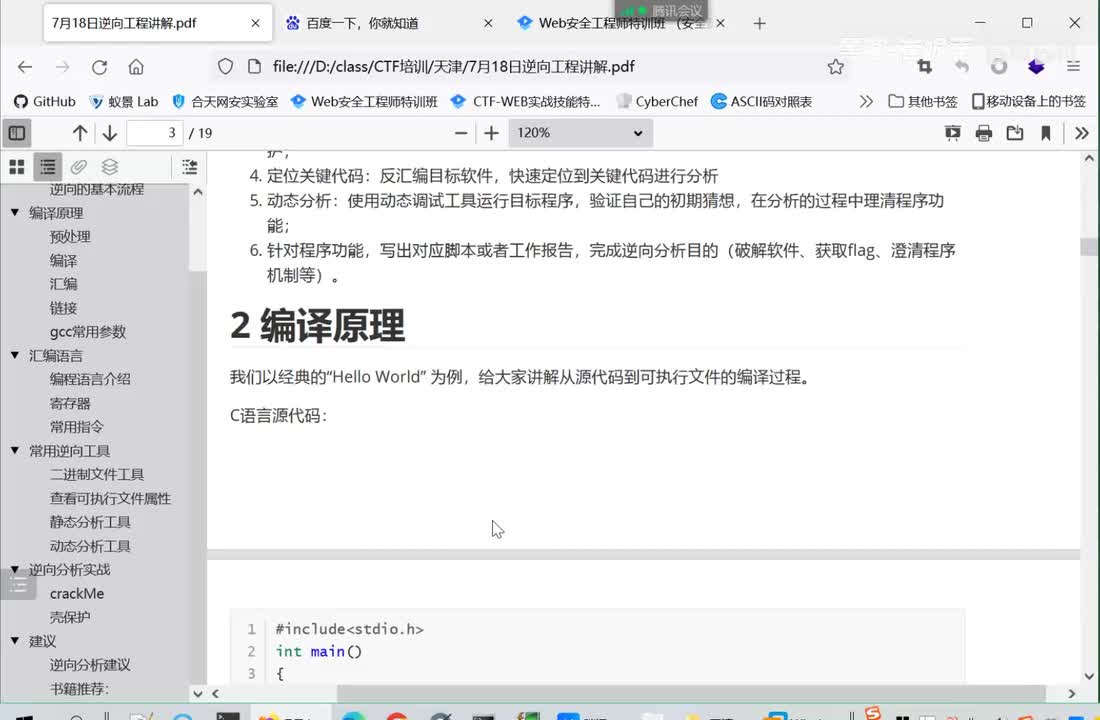Viewport: 1100px width, 720px height.
Task: Collapse the 建议 outline section
Action: pyautogui.click(x=15, y=640)
